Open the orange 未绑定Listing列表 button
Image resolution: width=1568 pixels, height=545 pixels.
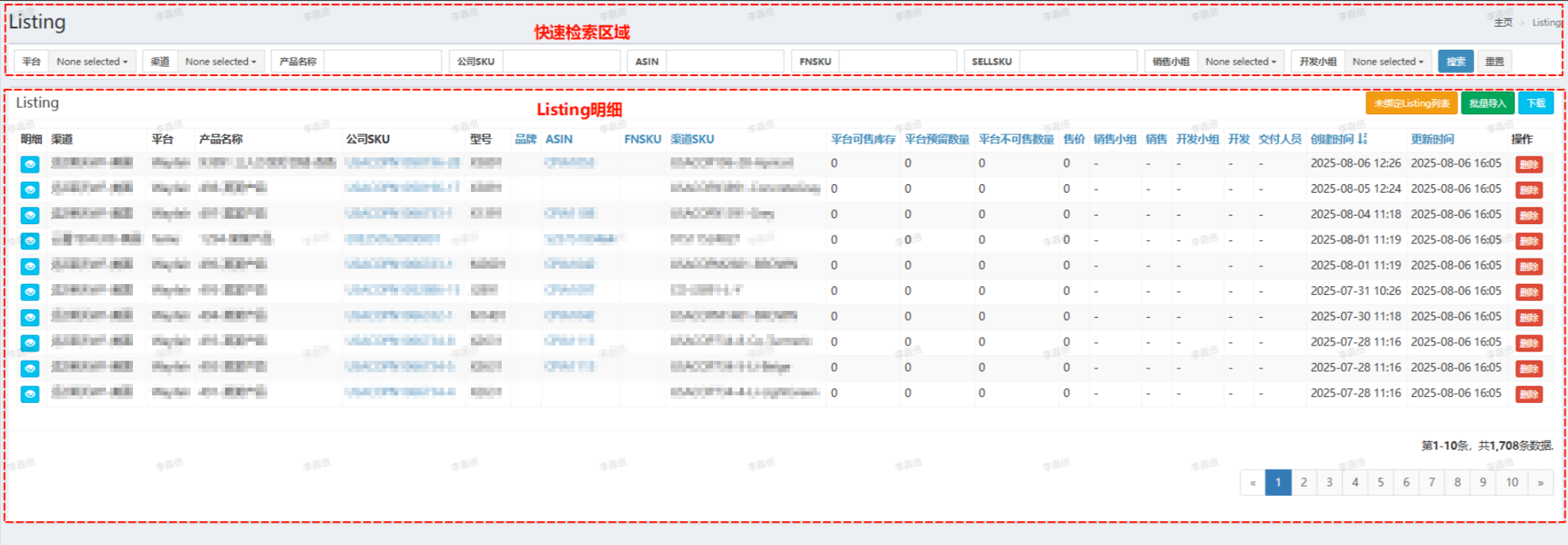click(x=1411, y=103)
